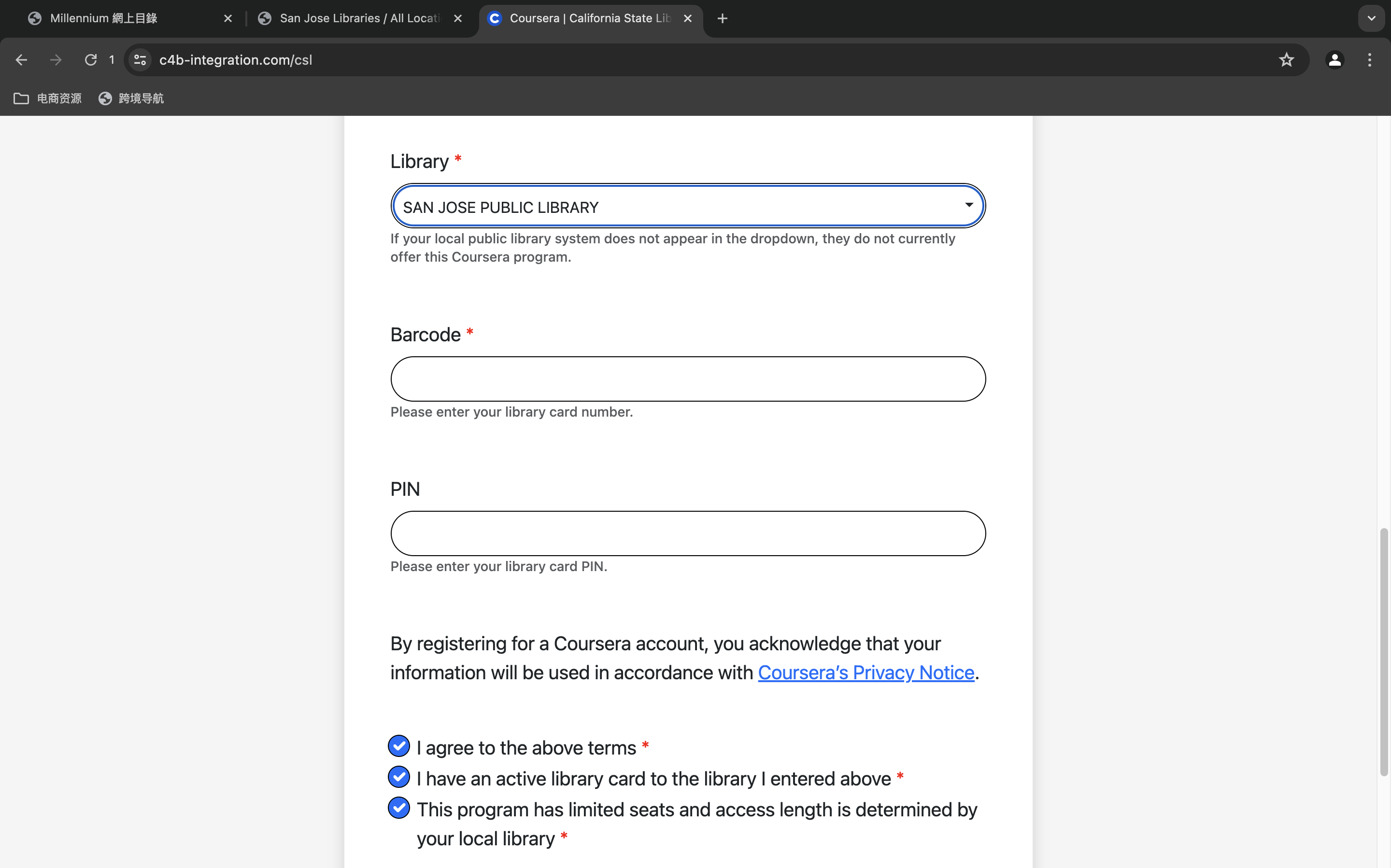Open site information icon in address bar

140,60
